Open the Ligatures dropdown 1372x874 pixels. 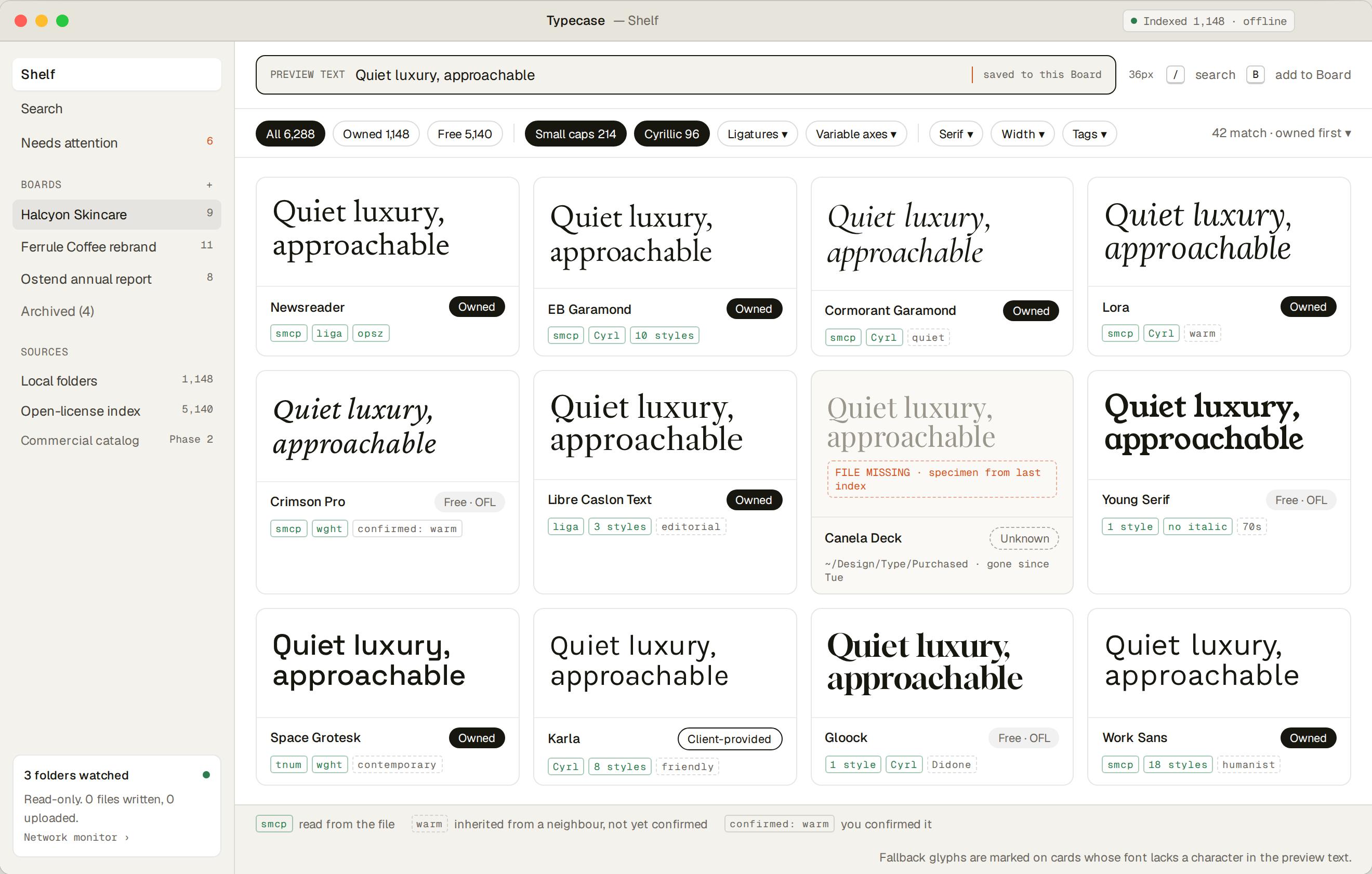(757, 134)
